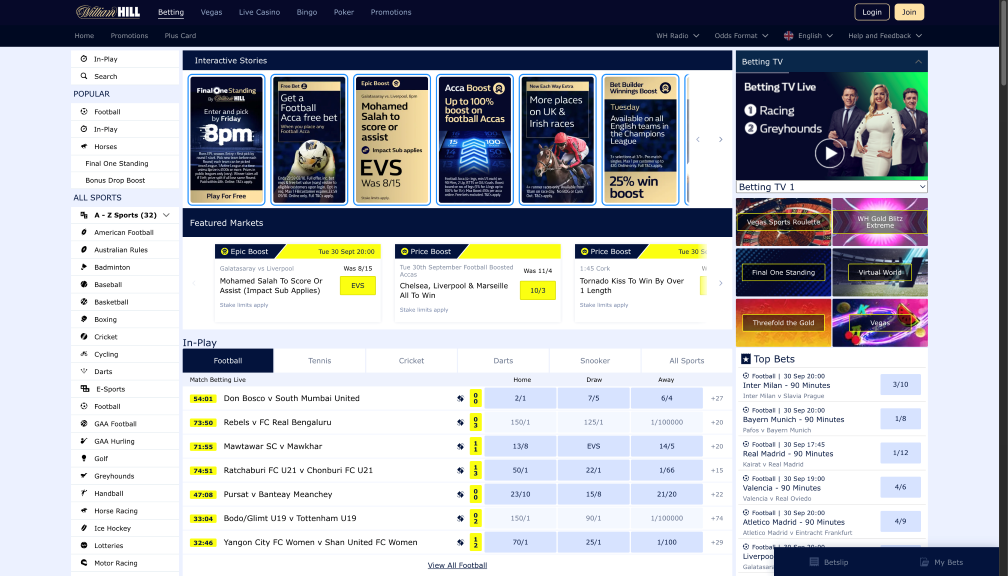Open the Search icon in sidebar
1008x576 pixels.
click(x=84, y=76)
